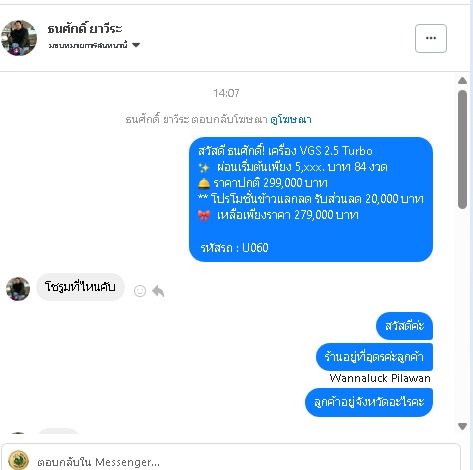Click the reply arrow icon beside message
The image size is (473, 470).
(158, 291)
